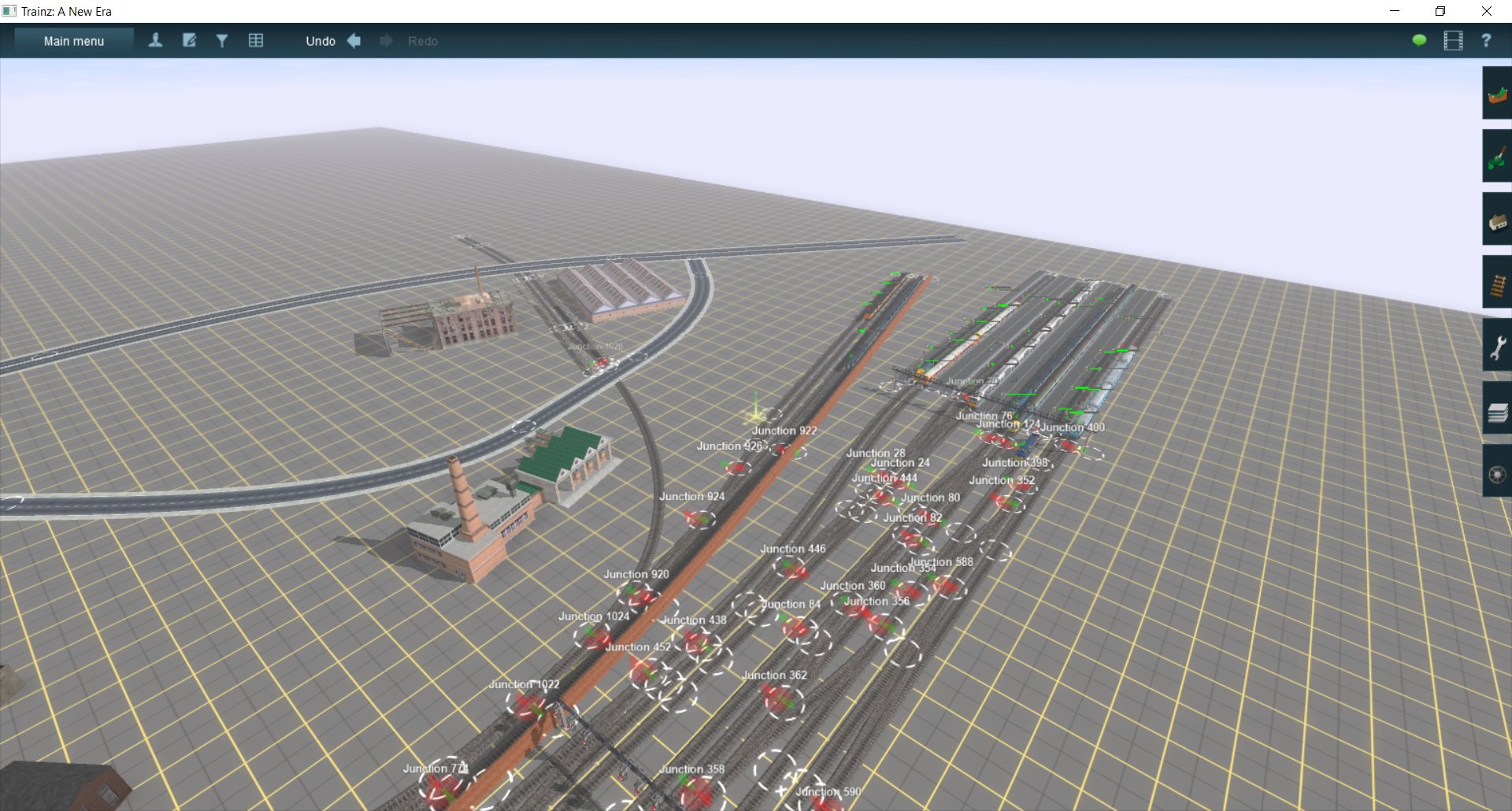The image size is (1512, 811).
Task: Open the Tools wrench tab
Action: point(1497,346)
